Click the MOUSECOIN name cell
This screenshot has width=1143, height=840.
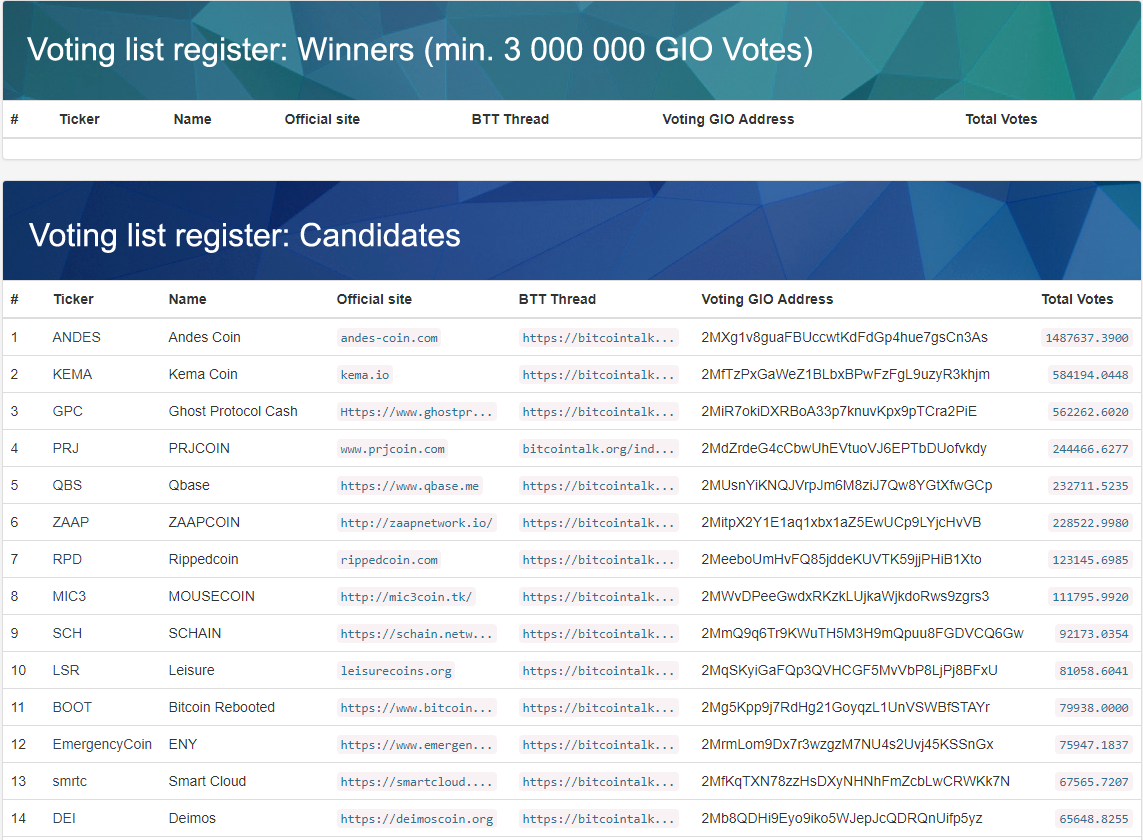pyautogui.click(x=211, y=596)
